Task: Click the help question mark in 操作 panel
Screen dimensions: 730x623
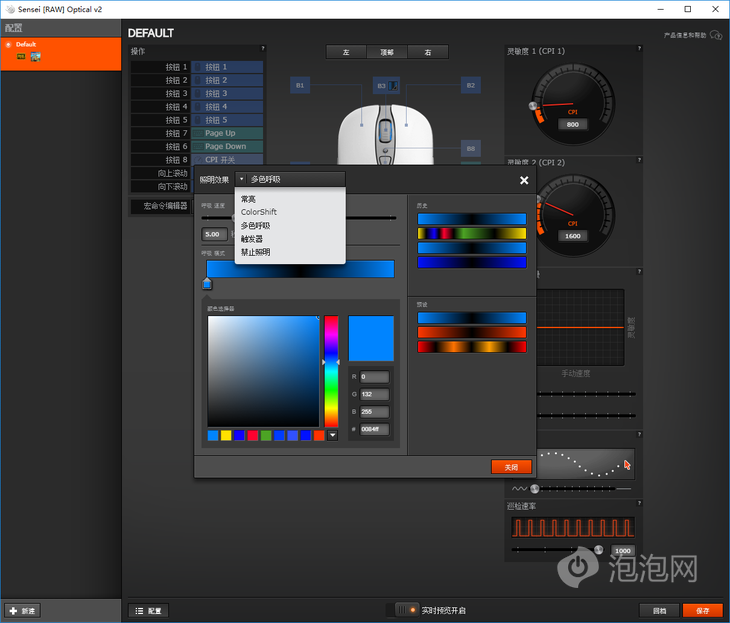Action: tap(263, 48)
